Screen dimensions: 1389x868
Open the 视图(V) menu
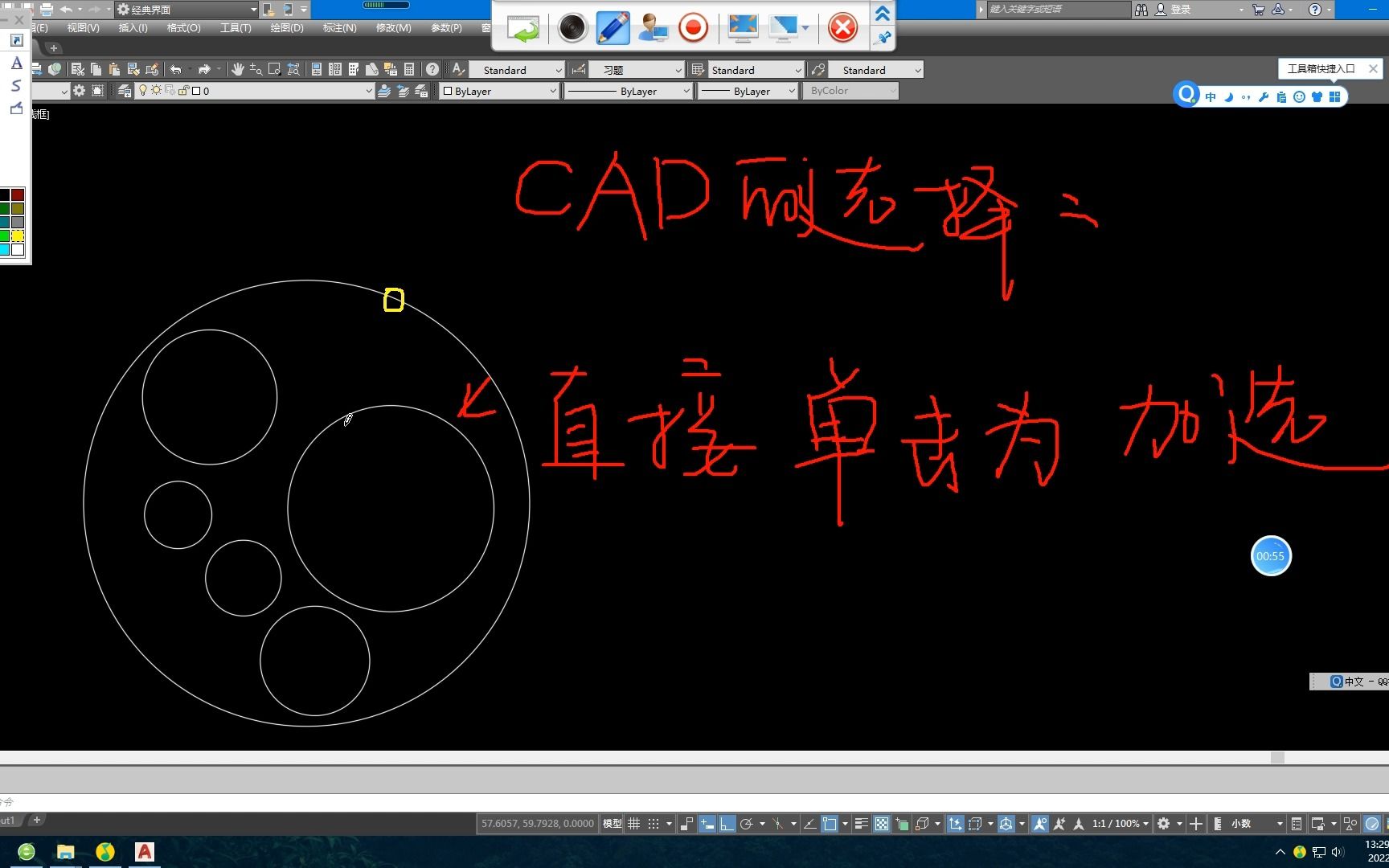click(x=84, y=27)
